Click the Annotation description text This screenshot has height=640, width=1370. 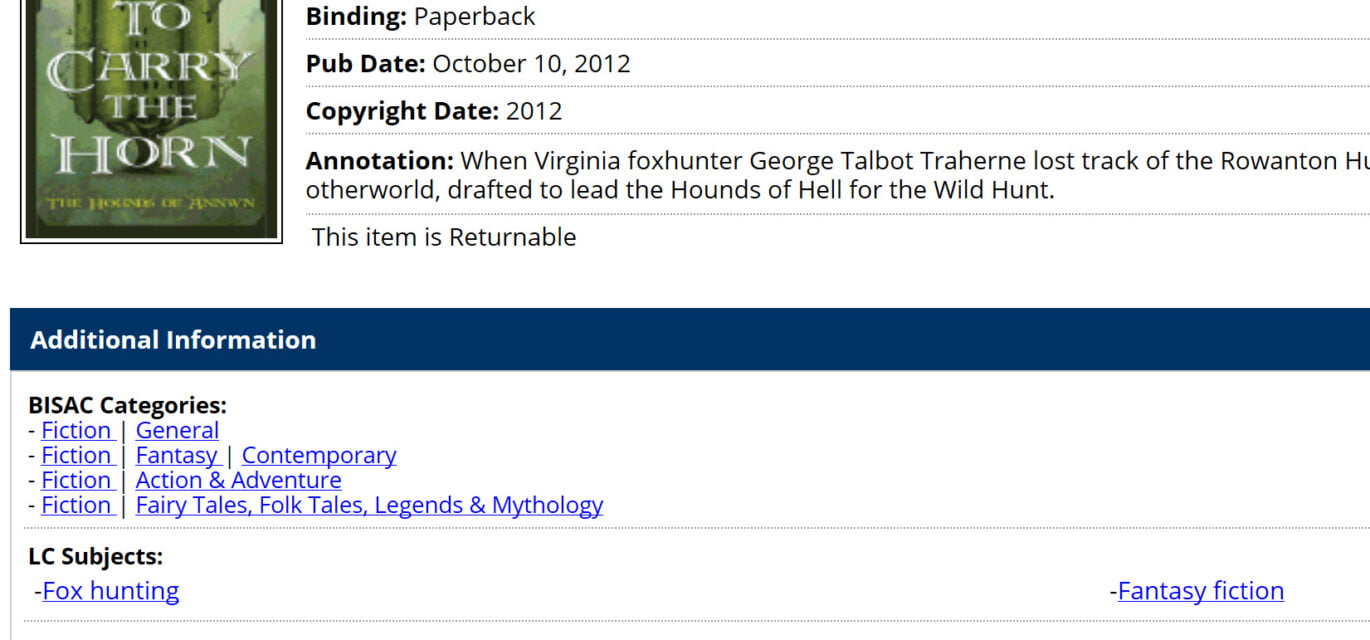coord(680,175)
